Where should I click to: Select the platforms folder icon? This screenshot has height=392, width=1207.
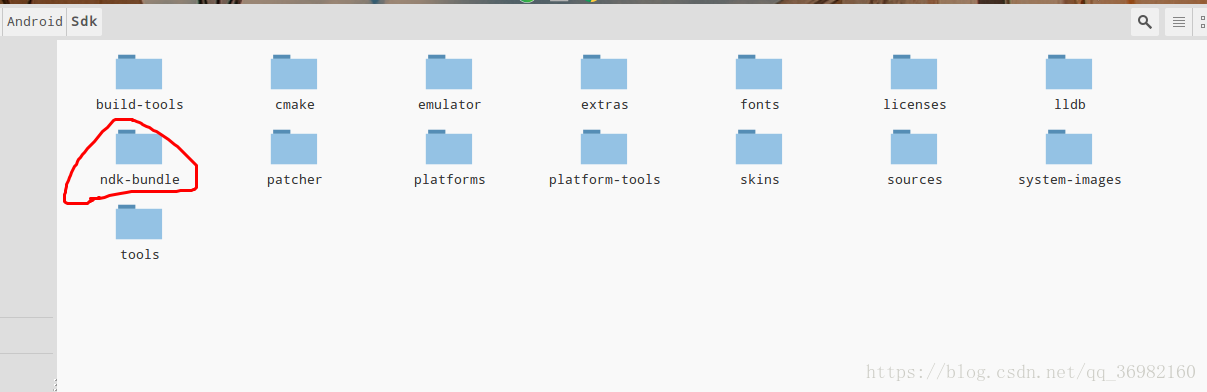(x=449, y=147)
